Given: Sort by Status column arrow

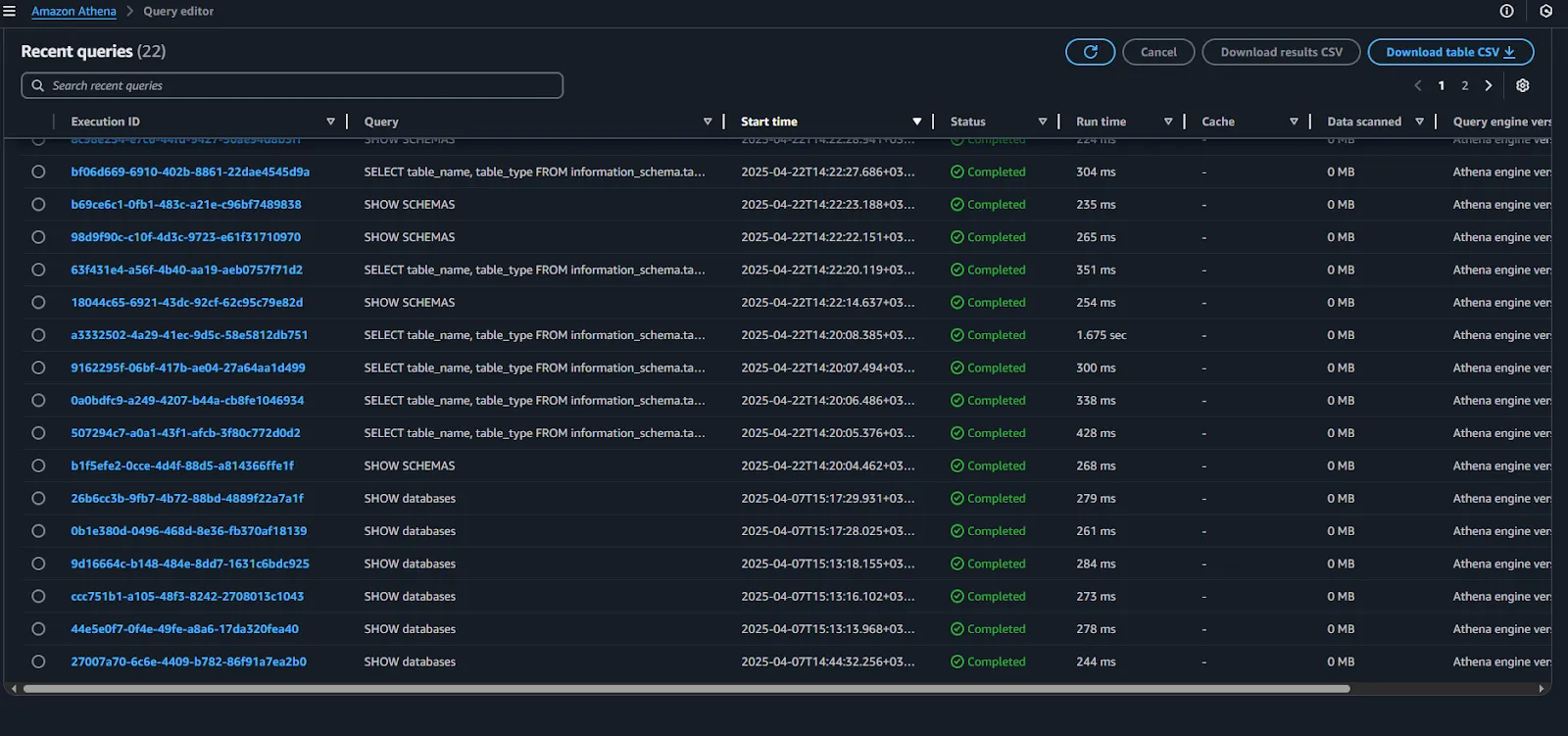Looking at the screenshot, I should tap(1043, 122).
